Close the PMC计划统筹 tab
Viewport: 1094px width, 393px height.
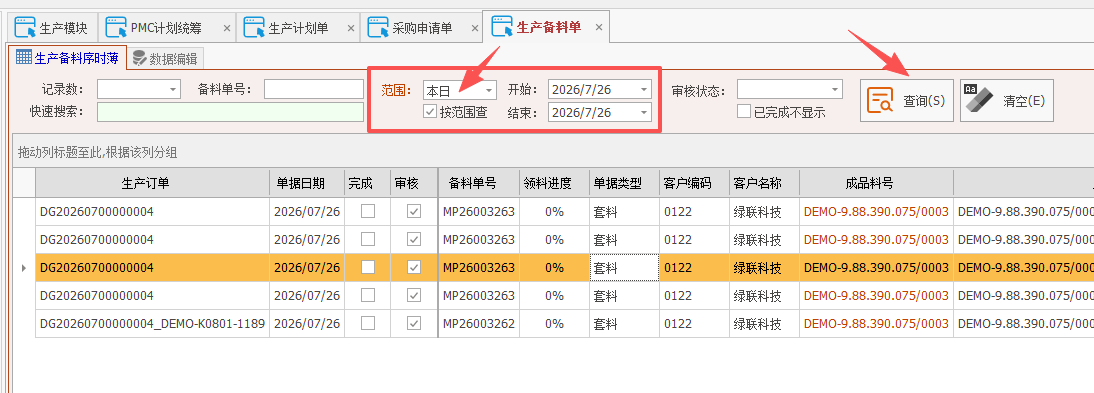[x=227, y=29]
